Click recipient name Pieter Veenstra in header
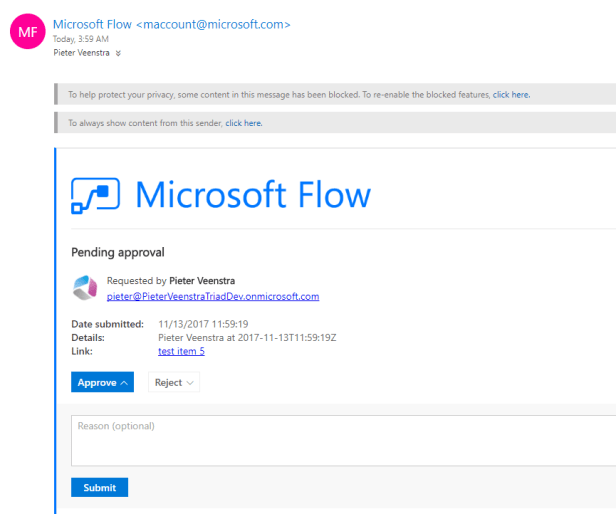 point(81,53)
